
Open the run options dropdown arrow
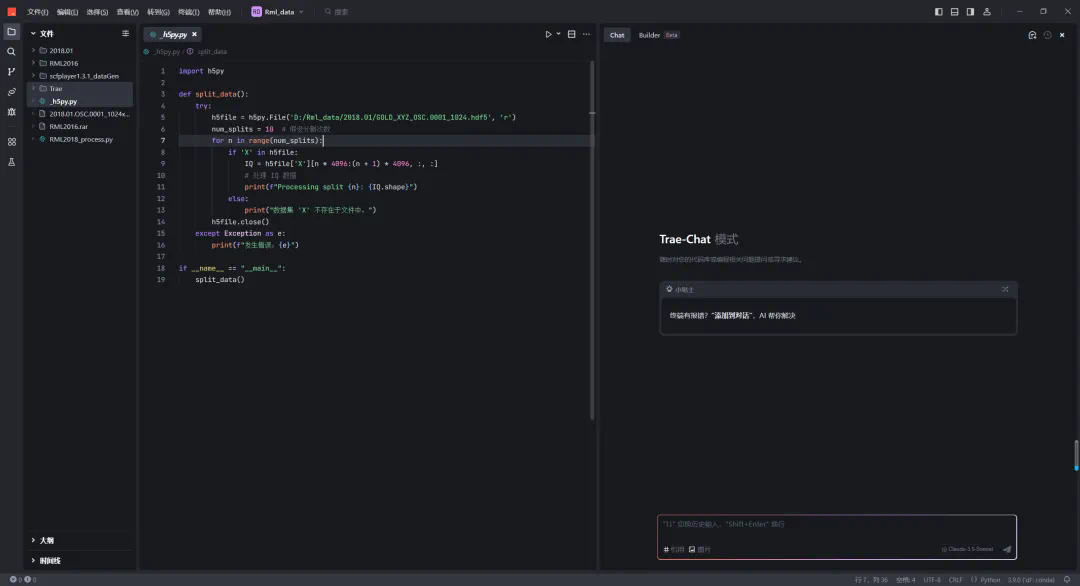pyautogui.click(x=558, y=34)
